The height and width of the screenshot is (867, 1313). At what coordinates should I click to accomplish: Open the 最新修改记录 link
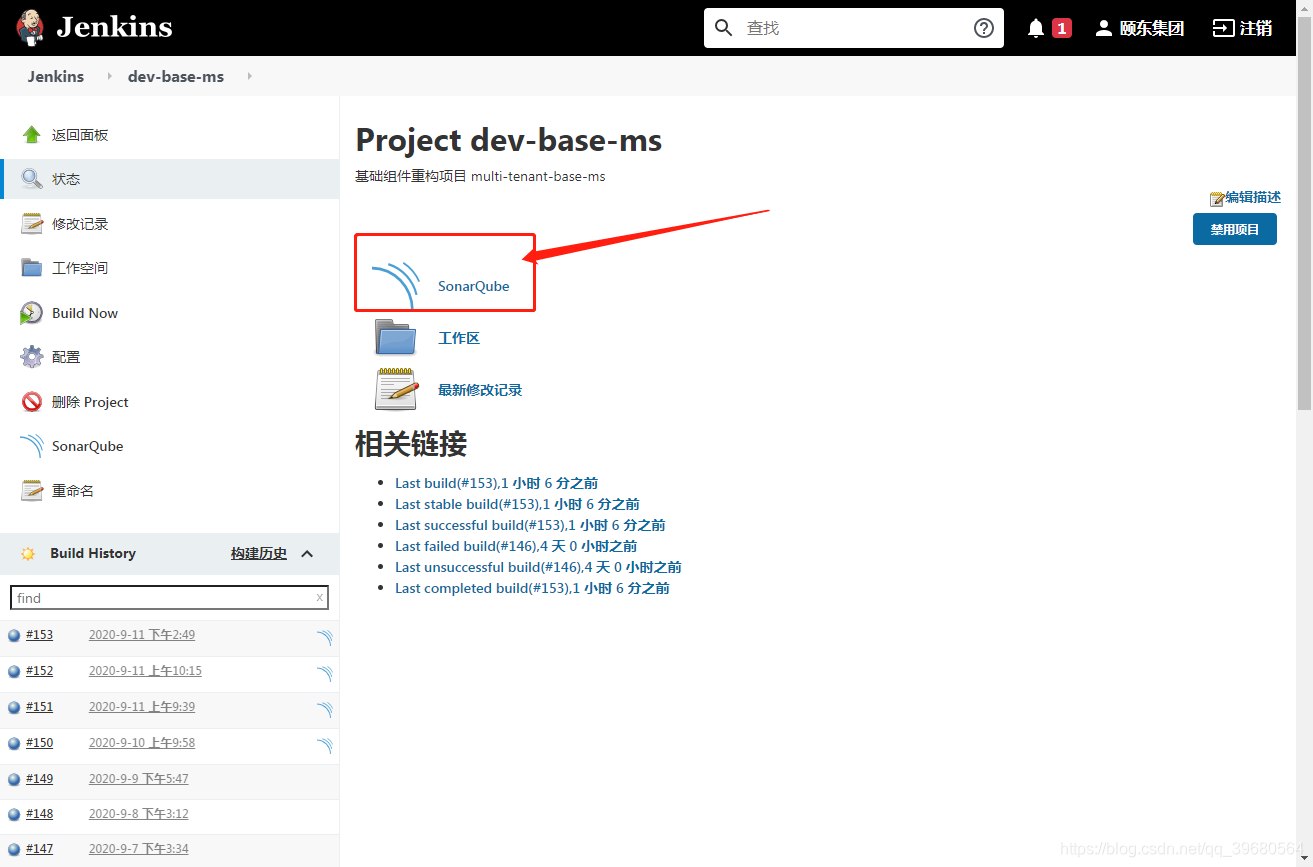click(480, 390)
